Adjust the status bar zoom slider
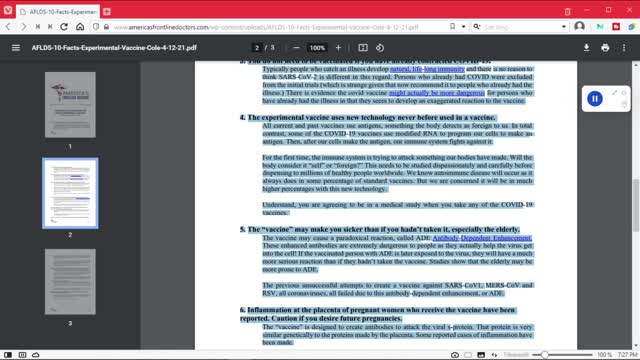This screenshot has height=360, width=640. (544, 355)
